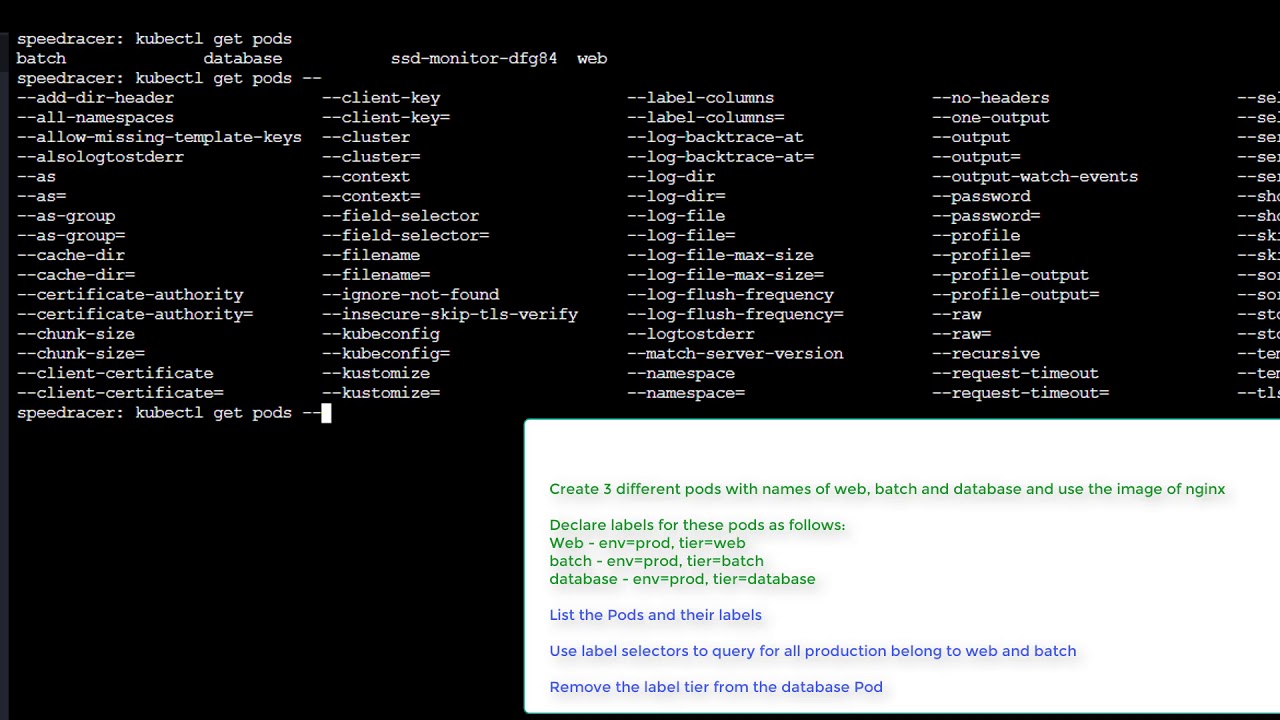The image size is (1280, 720).
Task: Select the 'batch' pod name in the output
Action: tap(41, 59)
